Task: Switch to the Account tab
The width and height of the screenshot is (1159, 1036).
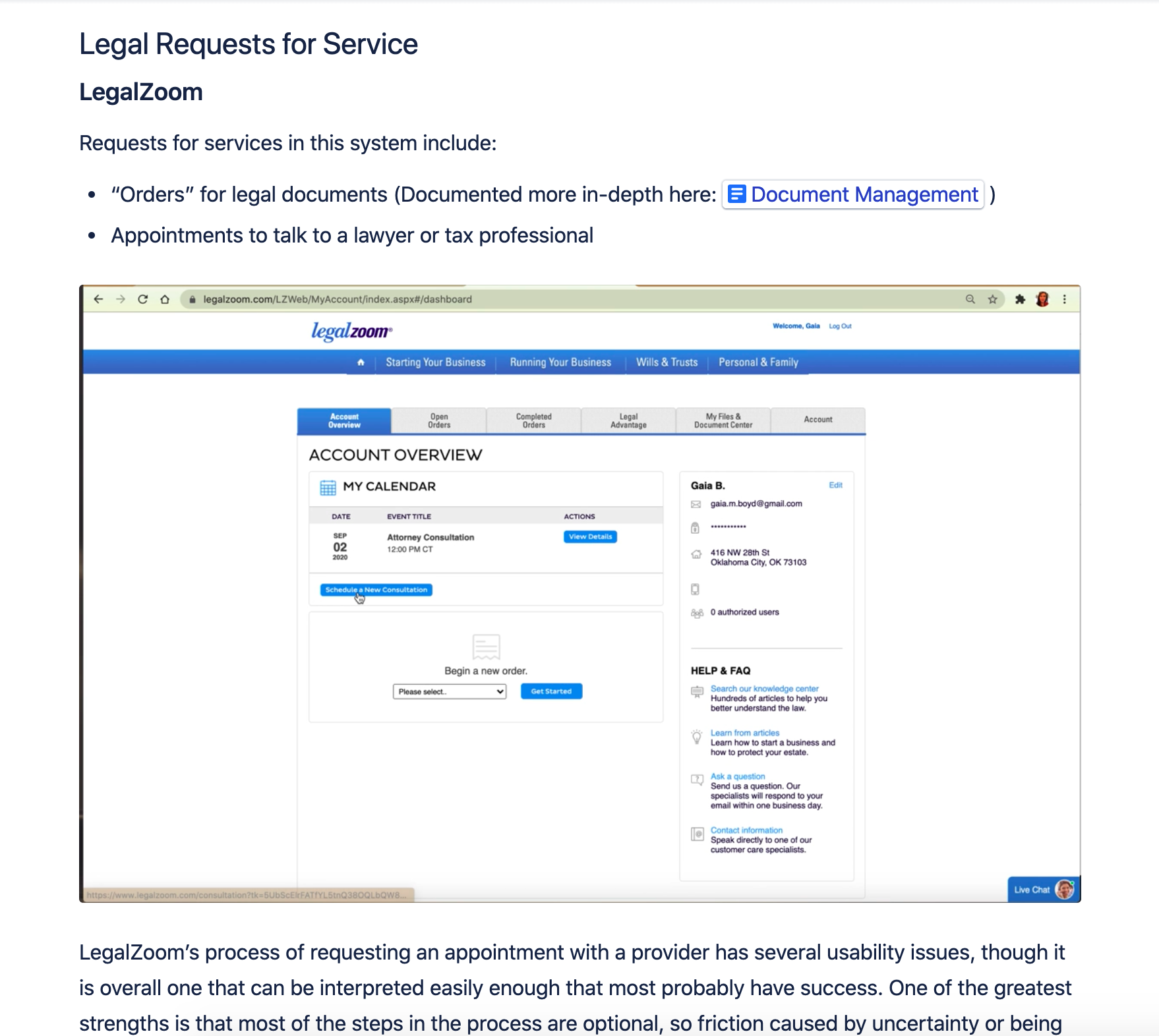Action: (818, 420)
